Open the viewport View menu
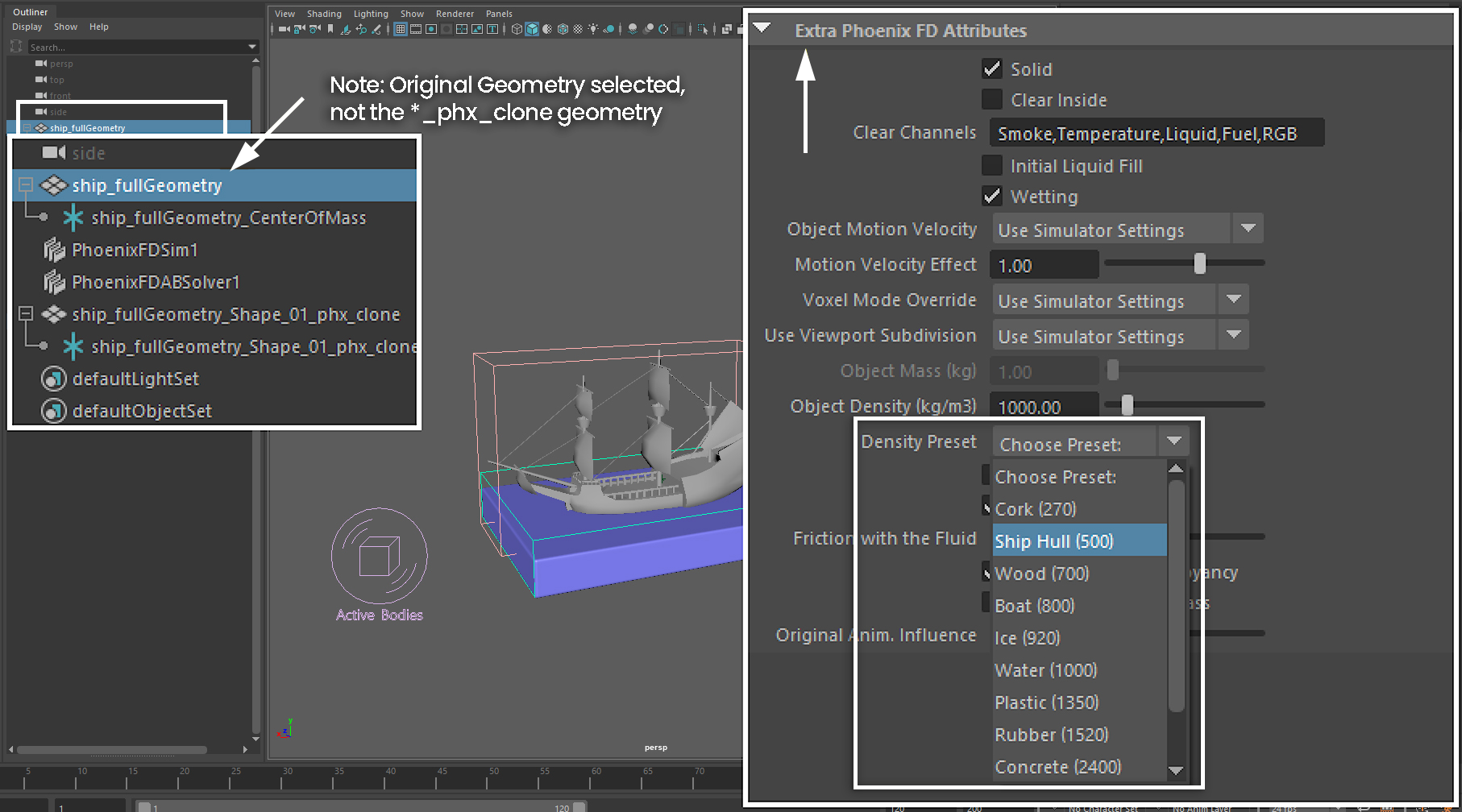 [285, 14]
